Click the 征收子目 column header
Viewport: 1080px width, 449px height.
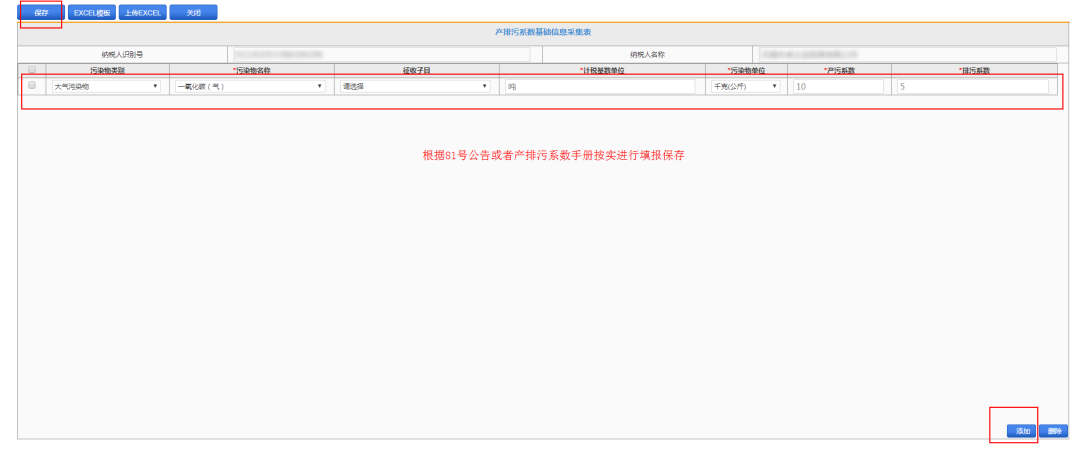(417, 70)
